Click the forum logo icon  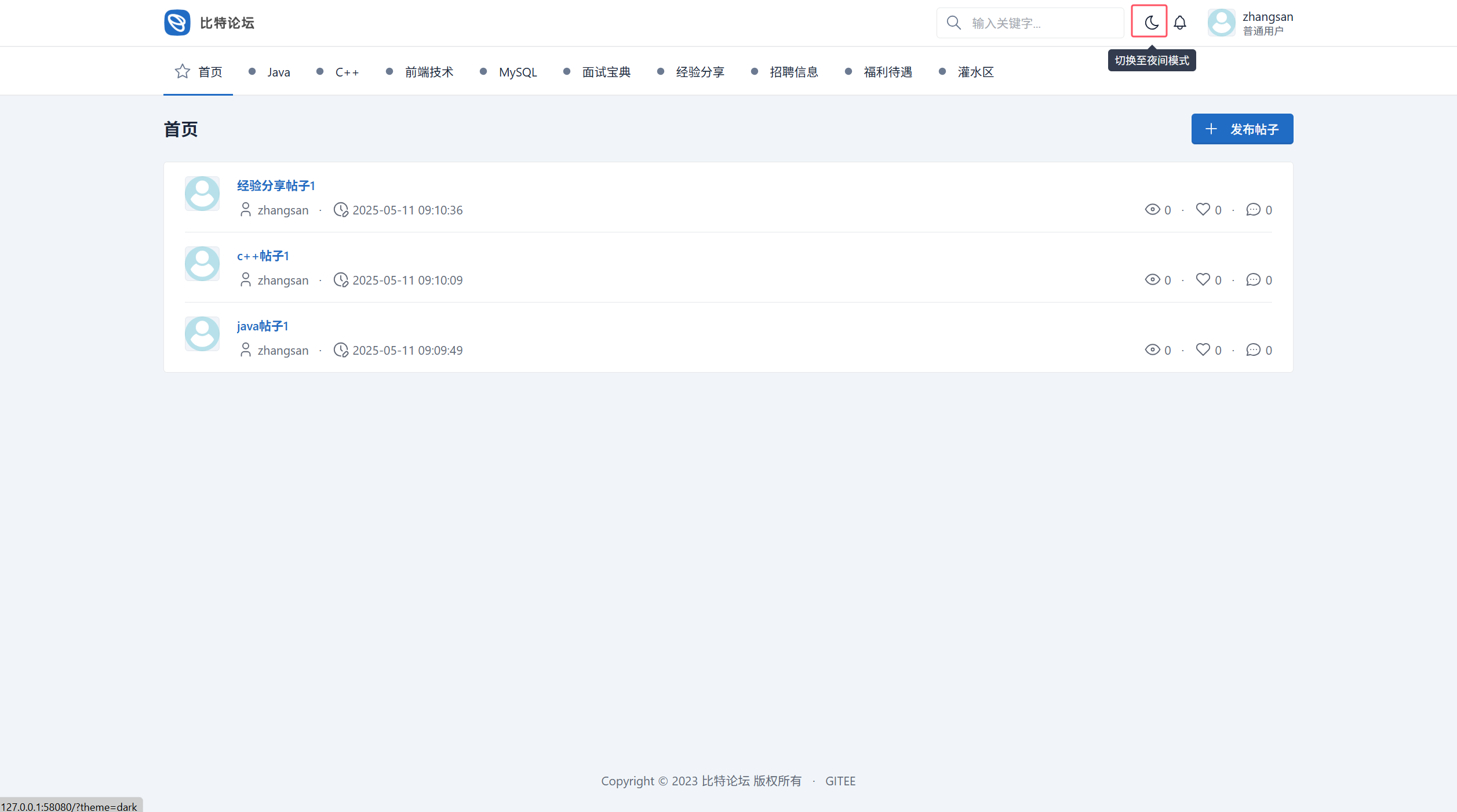(177, 23)
